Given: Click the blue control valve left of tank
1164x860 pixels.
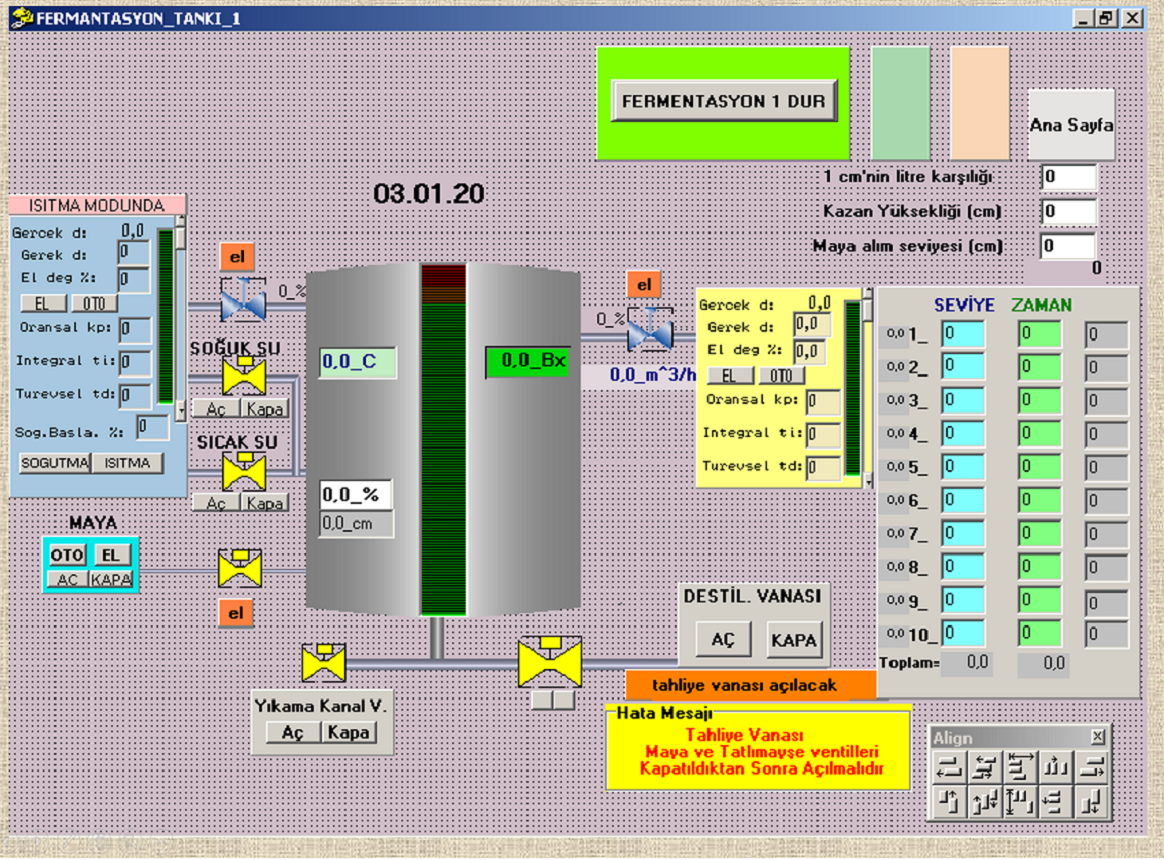Looking at the screenshot, I should [x=243, y=299].
